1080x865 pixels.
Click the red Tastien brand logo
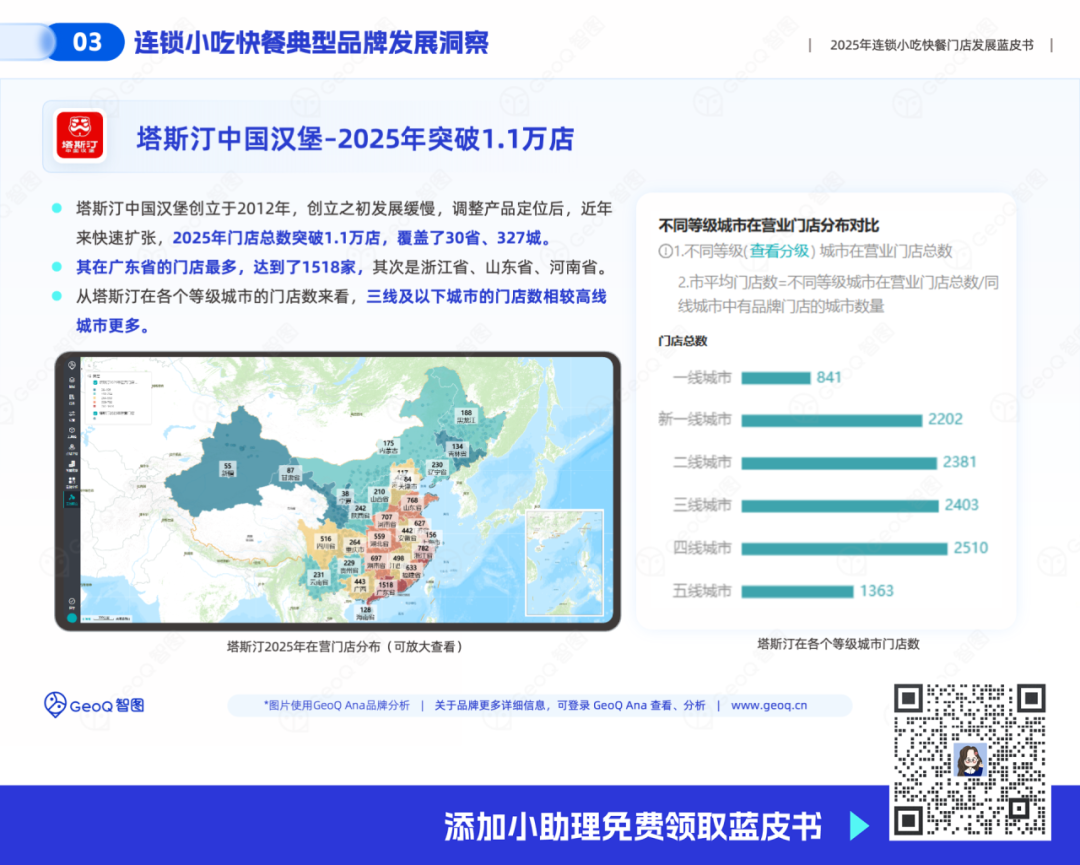pos(80,137)
